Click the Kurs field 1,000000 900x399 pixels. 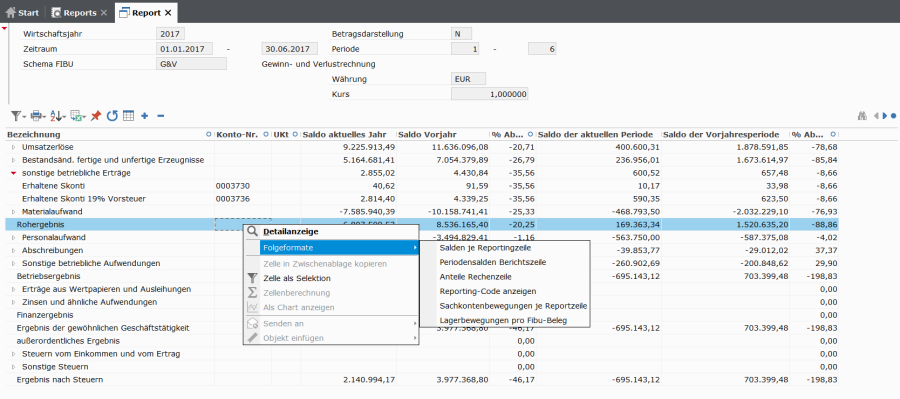(490, 94)
